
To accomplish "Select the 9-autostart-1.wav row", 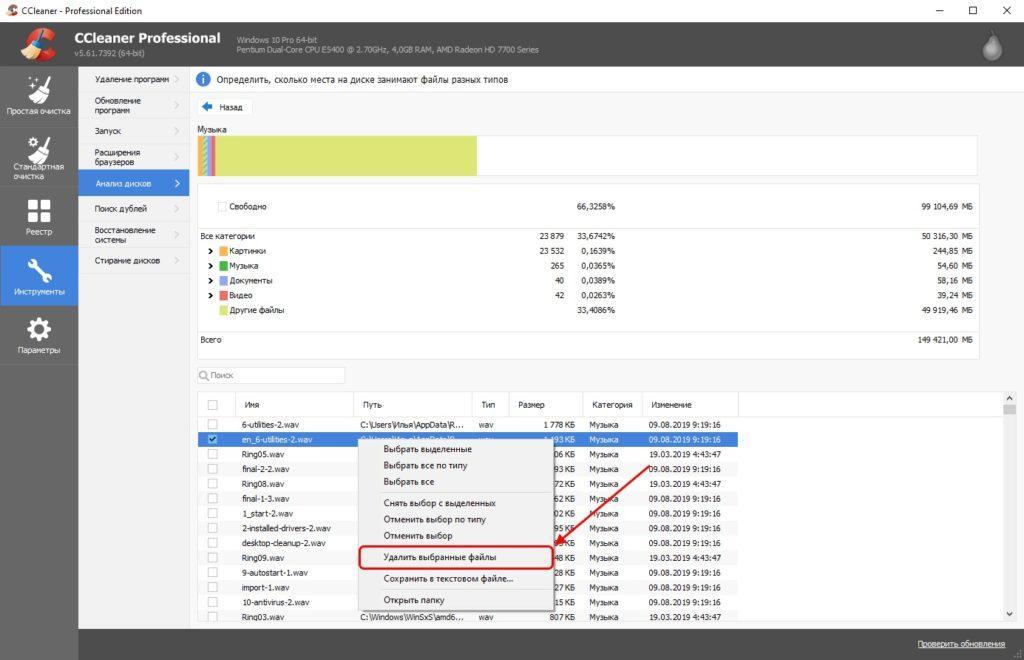I will click(468, 573).
